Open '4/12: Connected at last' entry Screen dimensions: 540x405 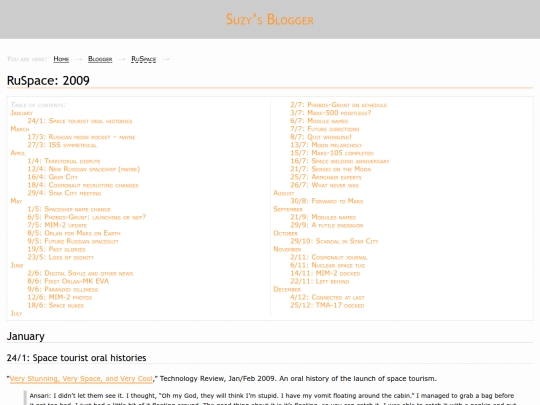(x=327, y=297)
